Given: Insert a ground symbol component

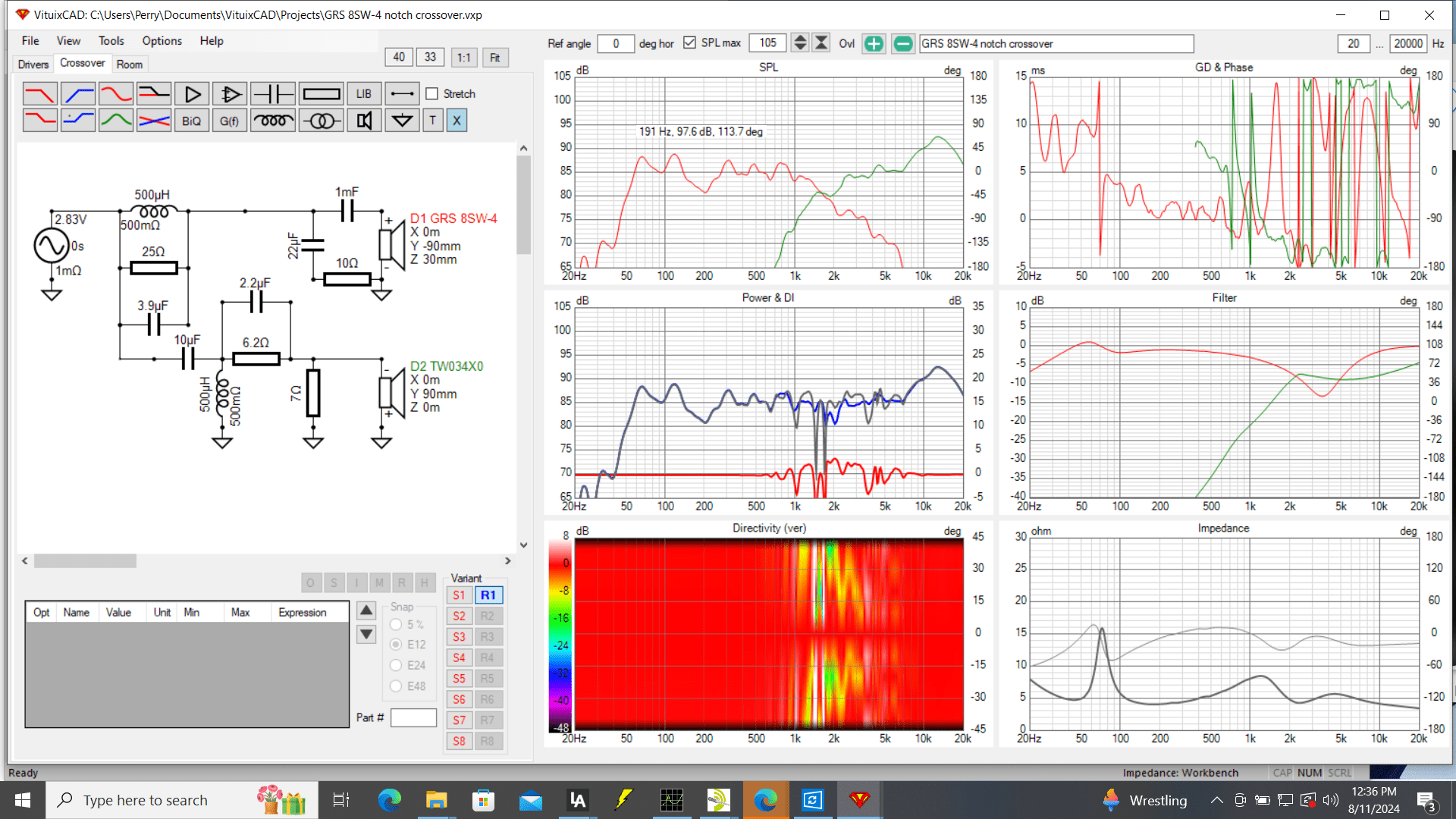Looking at the screenshot, I should point(402,121).
